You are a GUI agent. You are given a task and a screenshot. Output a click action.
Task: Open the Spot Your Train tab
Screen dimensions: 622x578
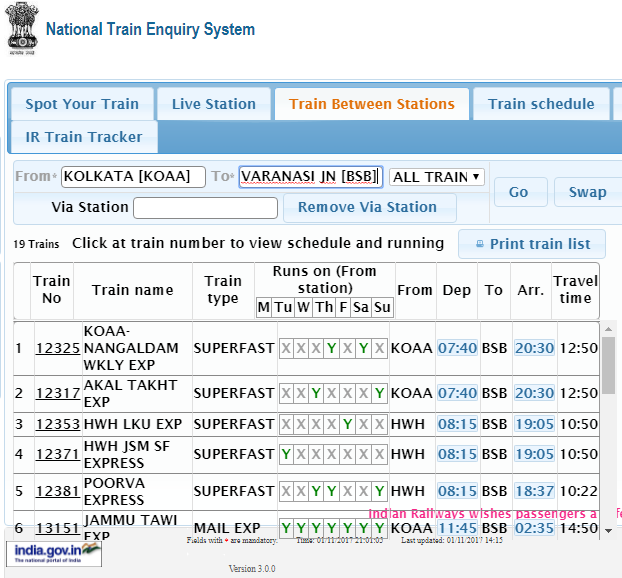[x=82, y=104]
